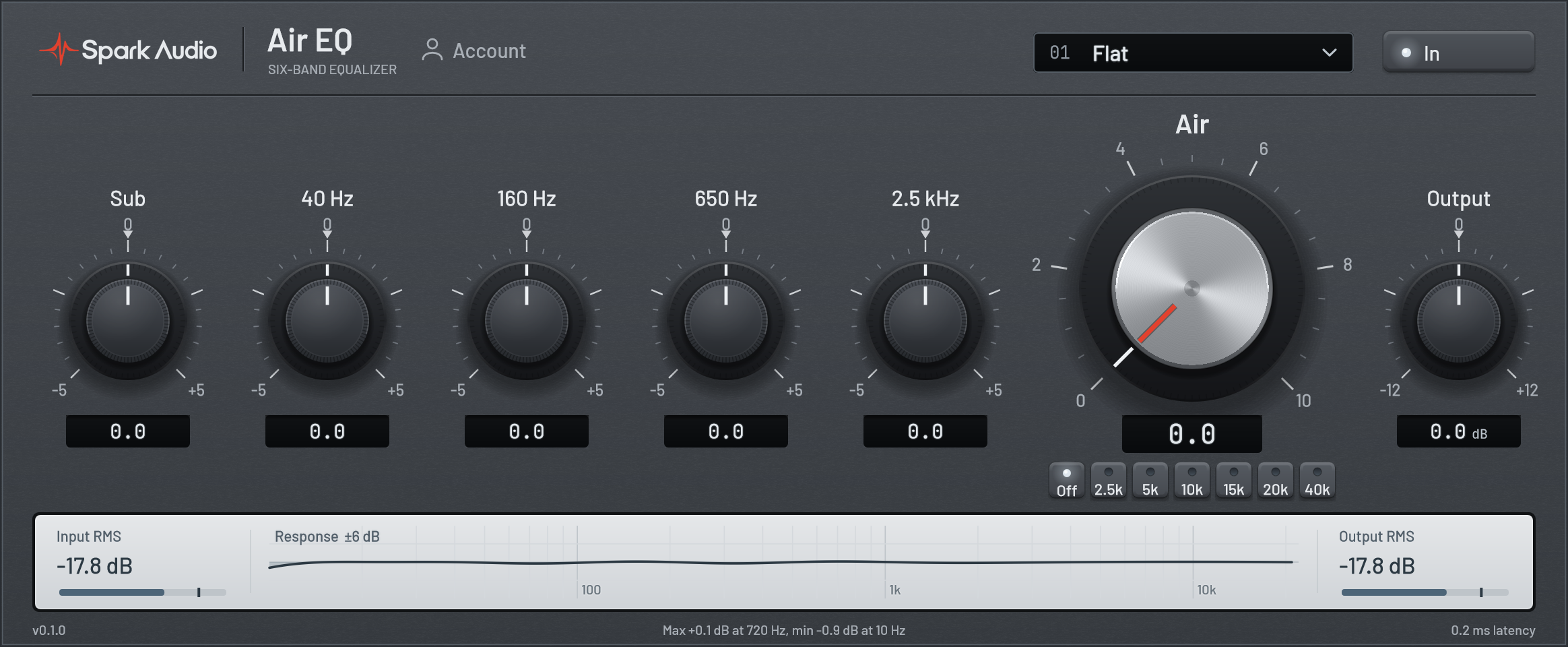The image size is (1568, 647).
Task: Click the 40 Hz value field
Action: tap(327, 431)
